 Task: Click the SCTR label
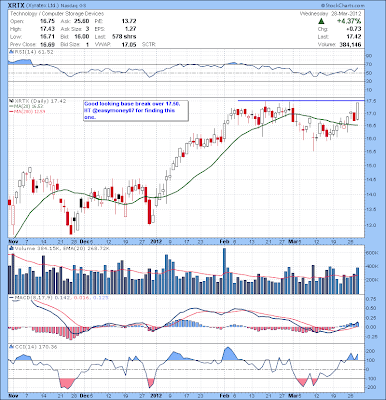[x=149, y=44]
